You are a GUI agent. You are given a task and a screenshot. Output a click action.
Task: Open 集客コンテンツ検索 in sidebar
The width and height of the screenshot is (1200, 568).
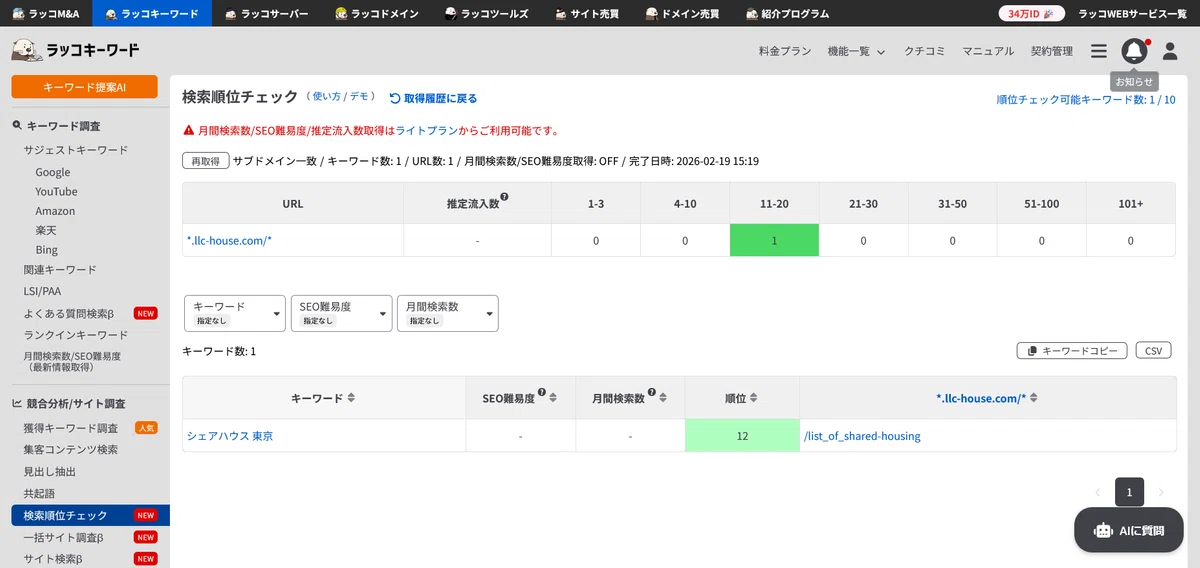(70, 450)
